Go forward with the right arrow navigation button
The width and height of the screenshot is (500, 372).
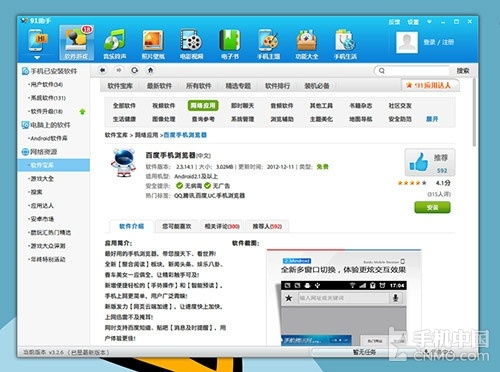(119, 70)
